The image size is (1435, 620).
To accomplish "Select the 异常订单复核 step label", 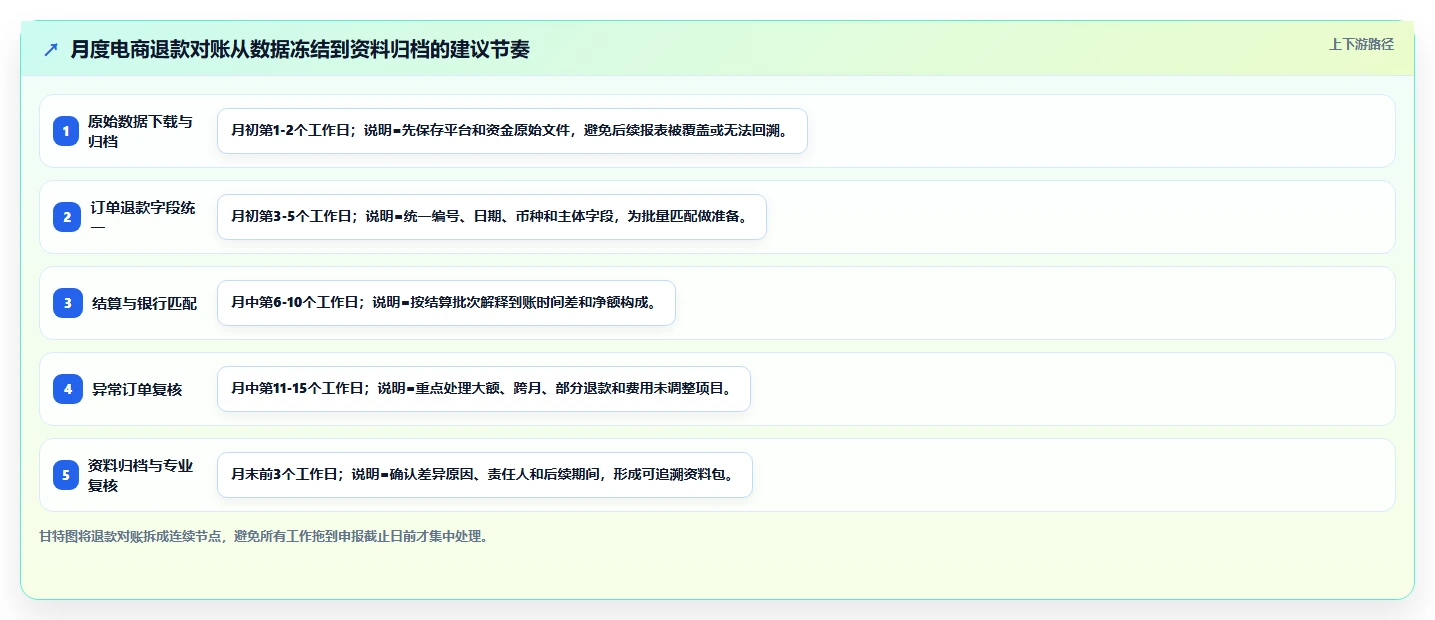I will coord(137,389).
